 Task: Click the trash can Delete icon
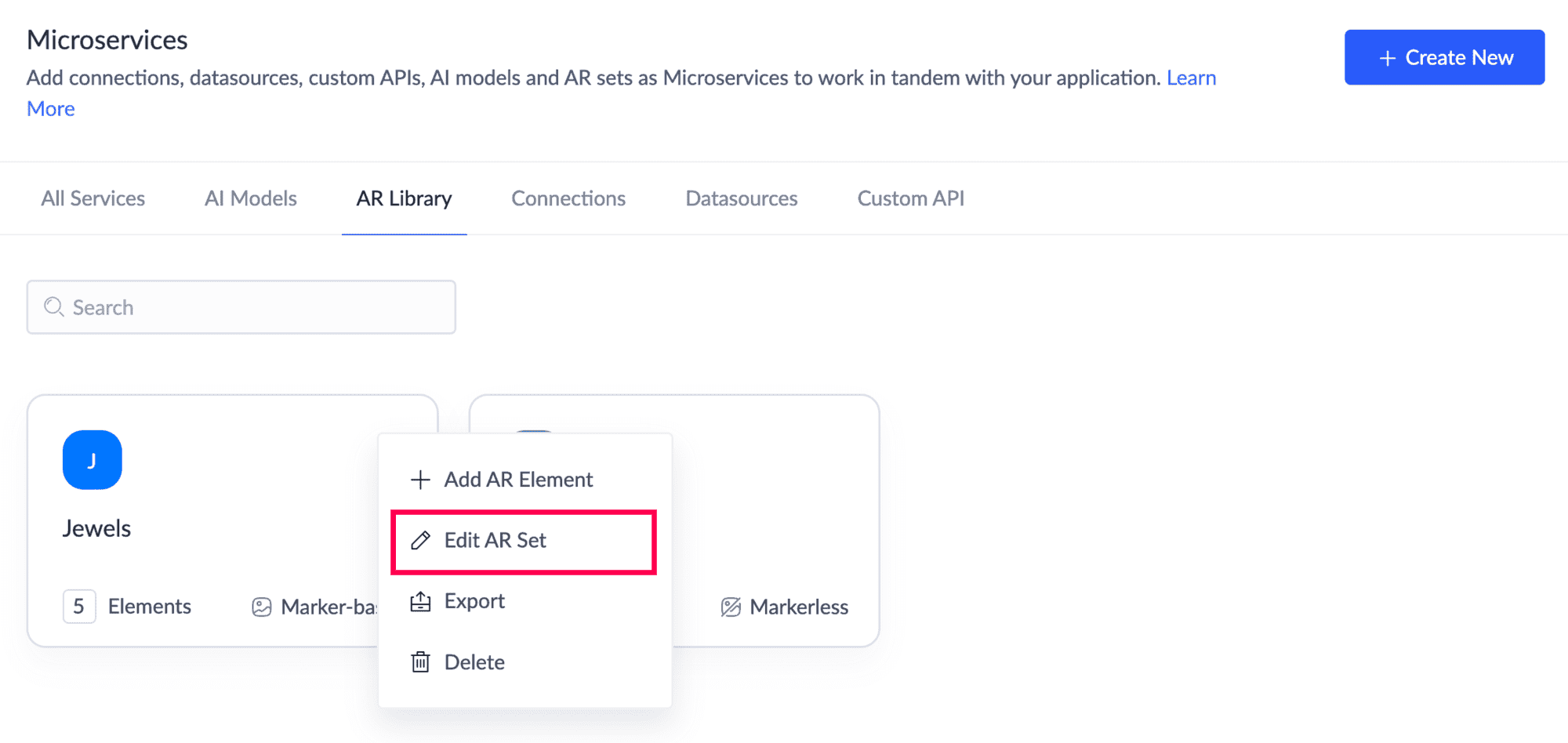[420, 662]
